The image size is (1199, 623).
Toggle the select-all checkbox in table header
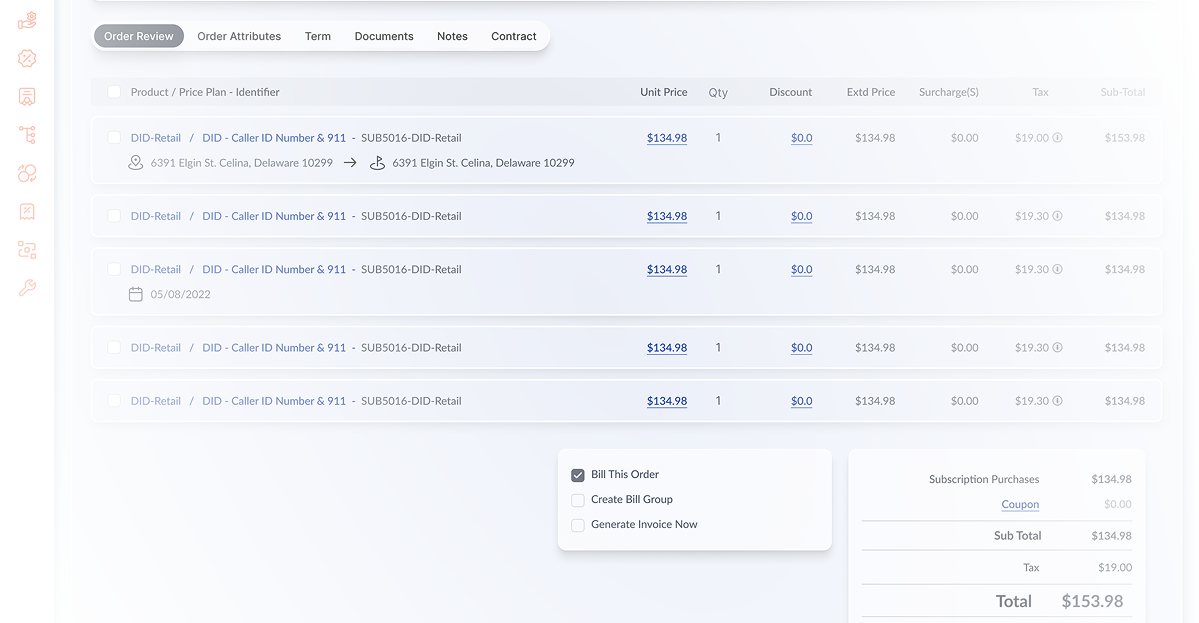(114, 92)
